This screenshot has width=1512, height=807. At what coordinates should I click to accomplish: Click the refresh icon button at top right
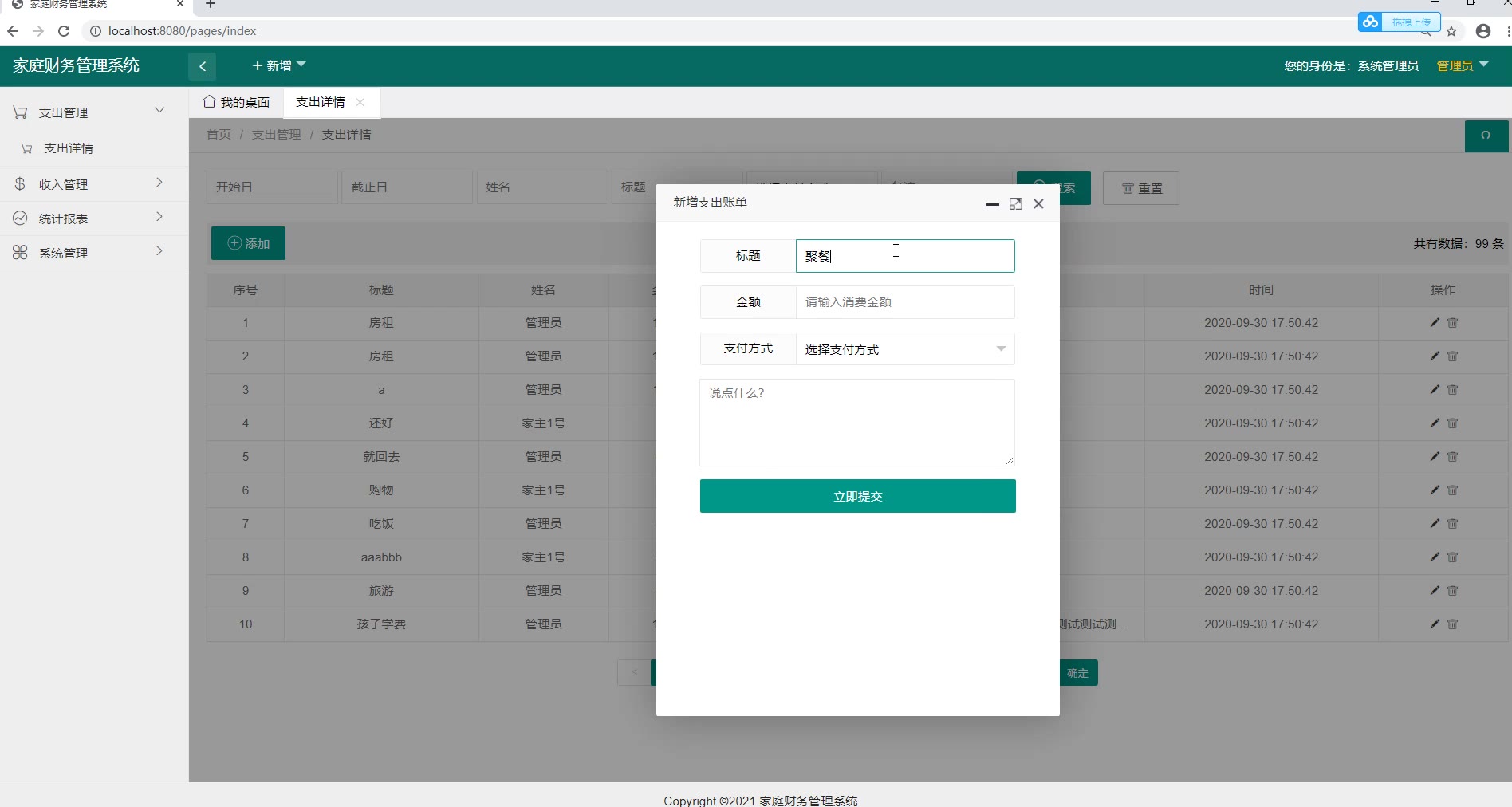(1486, 136)
